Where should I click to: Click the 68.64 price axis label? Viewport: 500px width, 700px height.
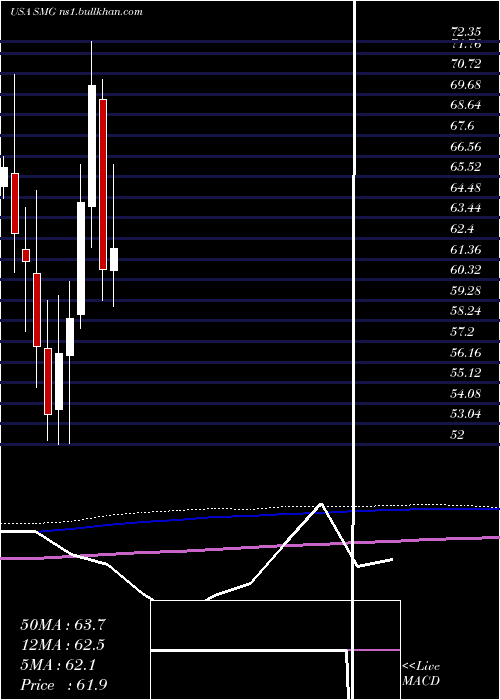tap(466, 105)
